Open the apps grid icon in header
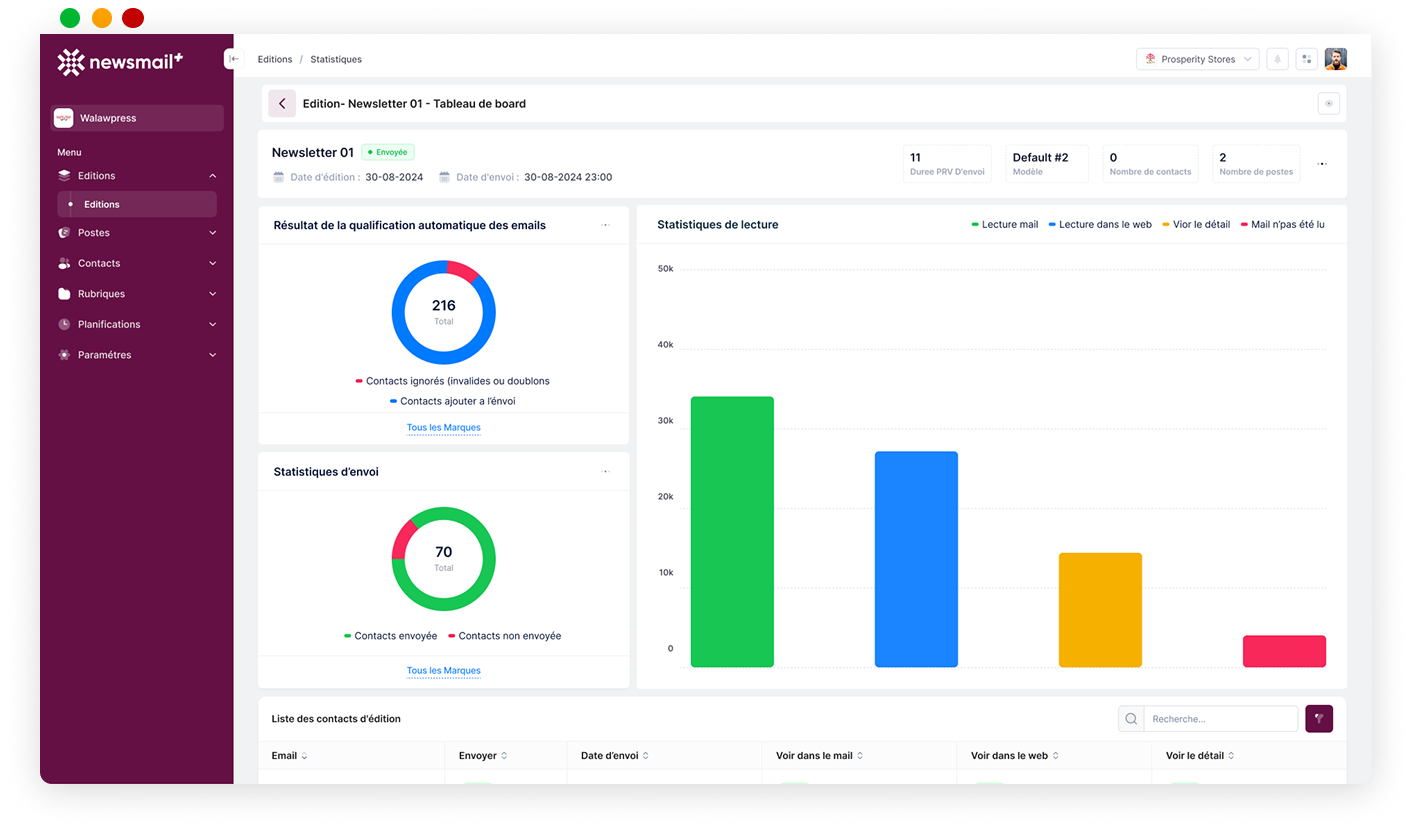This screenshot has width=1412, height=830. (1306, 60)
